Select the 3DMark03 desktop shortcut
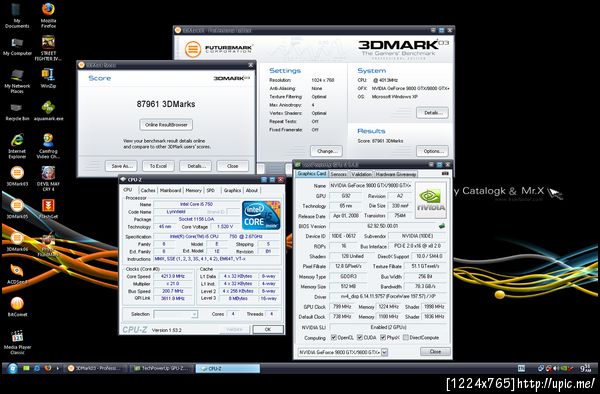This screenshot has width=600, height=394. click(17, 177)
